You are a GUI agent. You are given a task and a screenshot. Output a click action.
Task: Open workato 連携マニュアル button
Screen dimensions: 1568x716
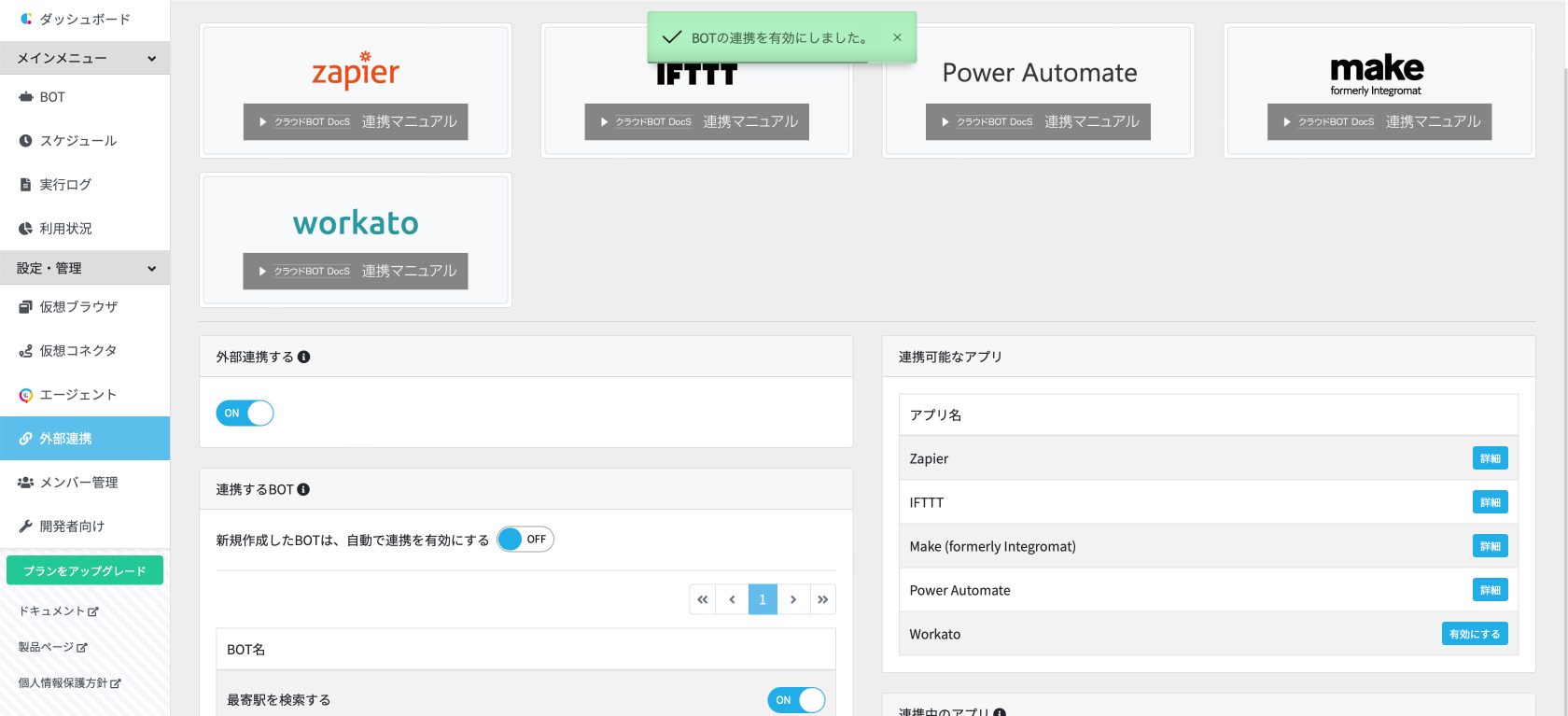[x=356, y=272]
